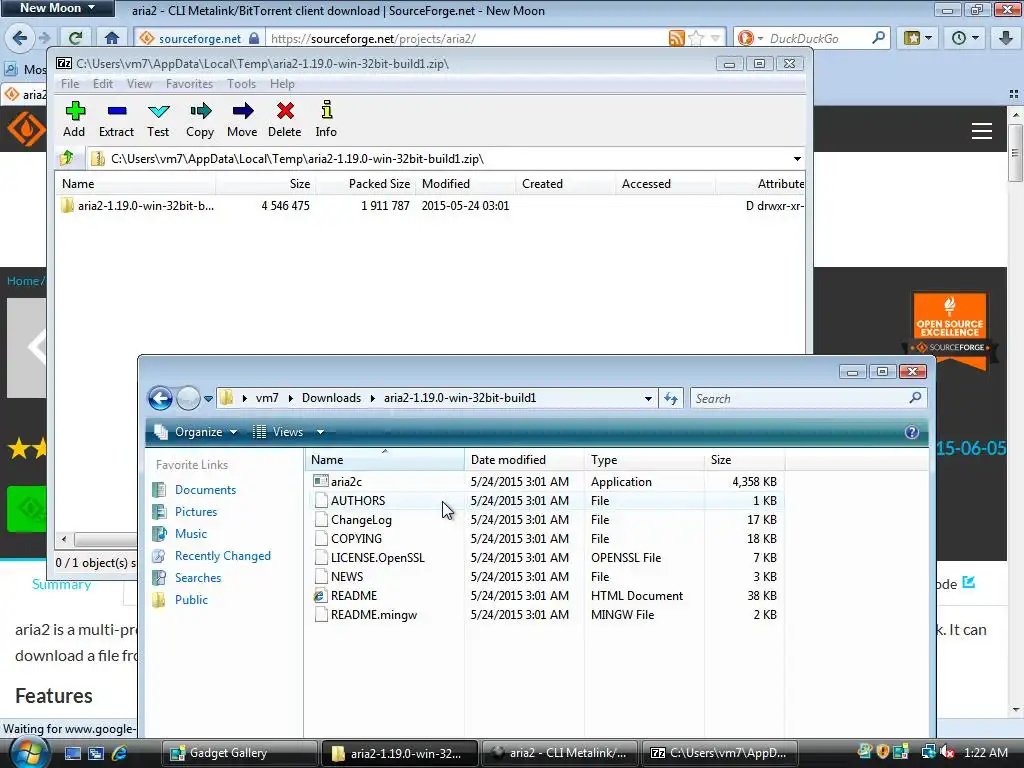Open the View menu in 7-Zip

pyautogui.click(x=139, y=84)
